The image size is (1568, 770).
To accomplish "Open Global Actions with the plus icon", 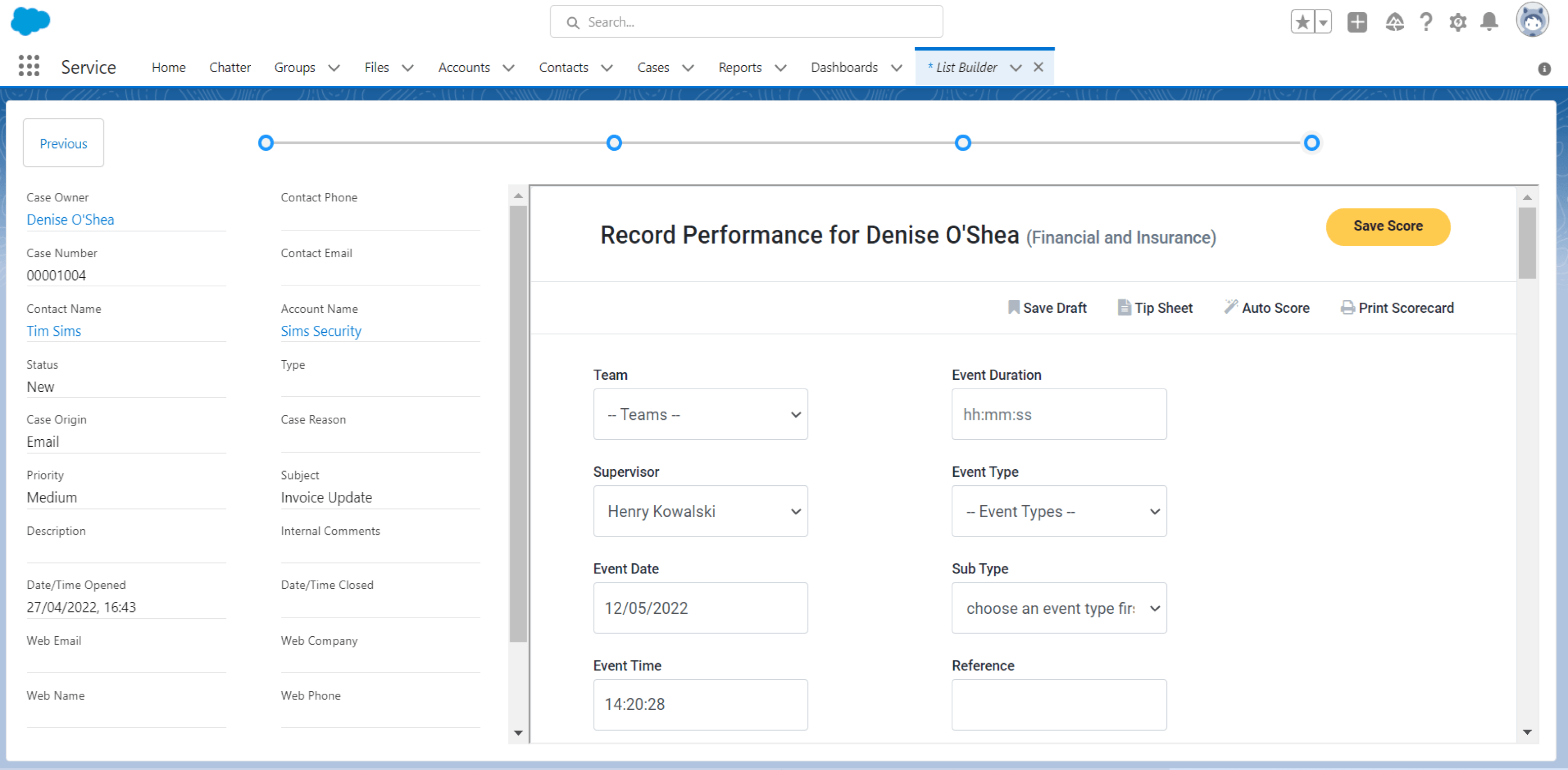I will [x=1357, y=22].
